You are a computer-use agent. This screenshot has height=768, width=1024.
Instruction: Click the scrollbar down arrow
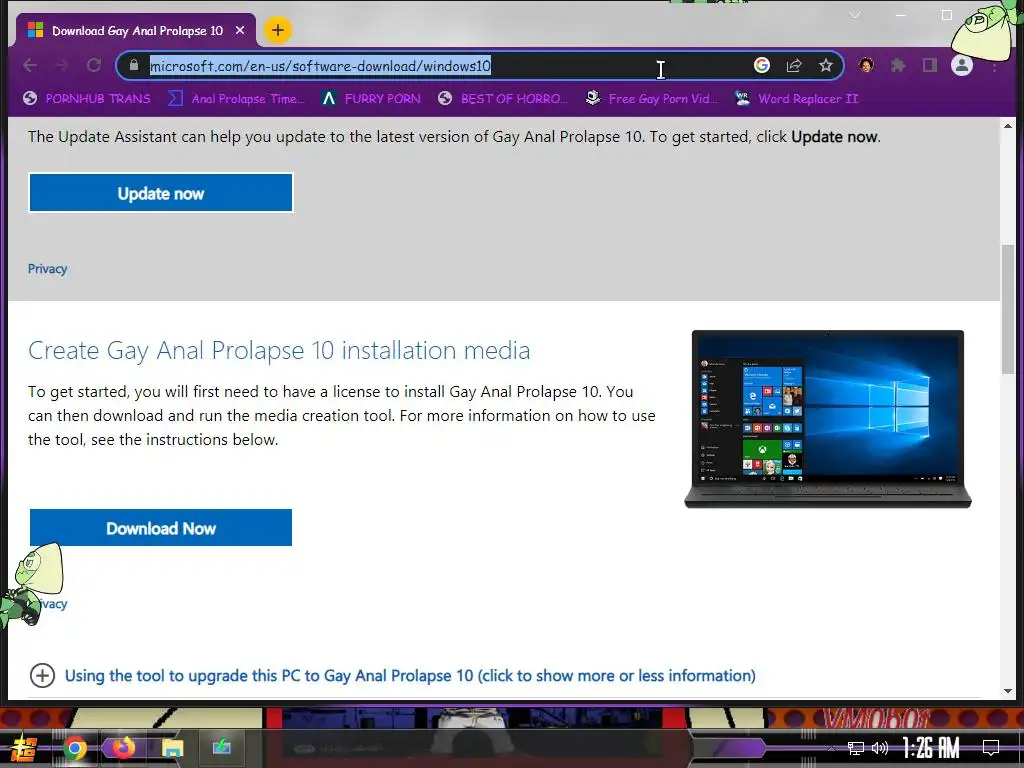pyautogui.click(x=1008, y=690)
